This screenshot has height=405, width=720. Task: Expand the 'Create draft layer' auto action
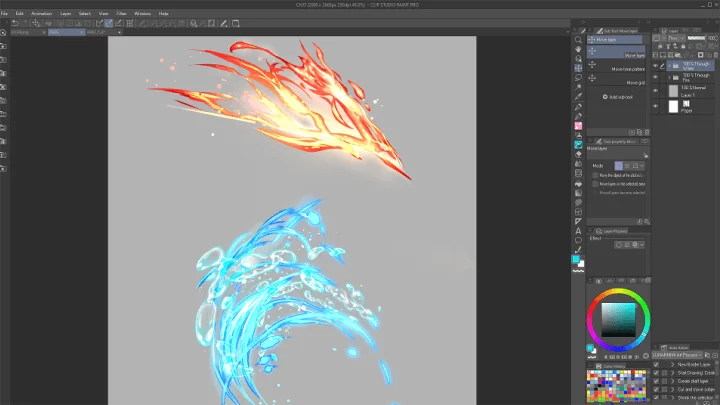point(673,381)
